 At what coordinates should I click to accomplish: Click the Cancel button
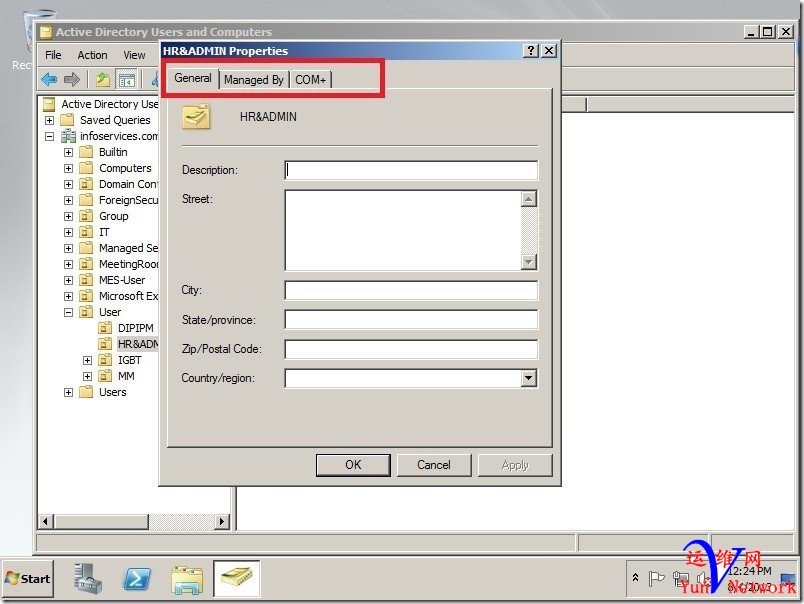pyautogui.click(x=434, y=465)
